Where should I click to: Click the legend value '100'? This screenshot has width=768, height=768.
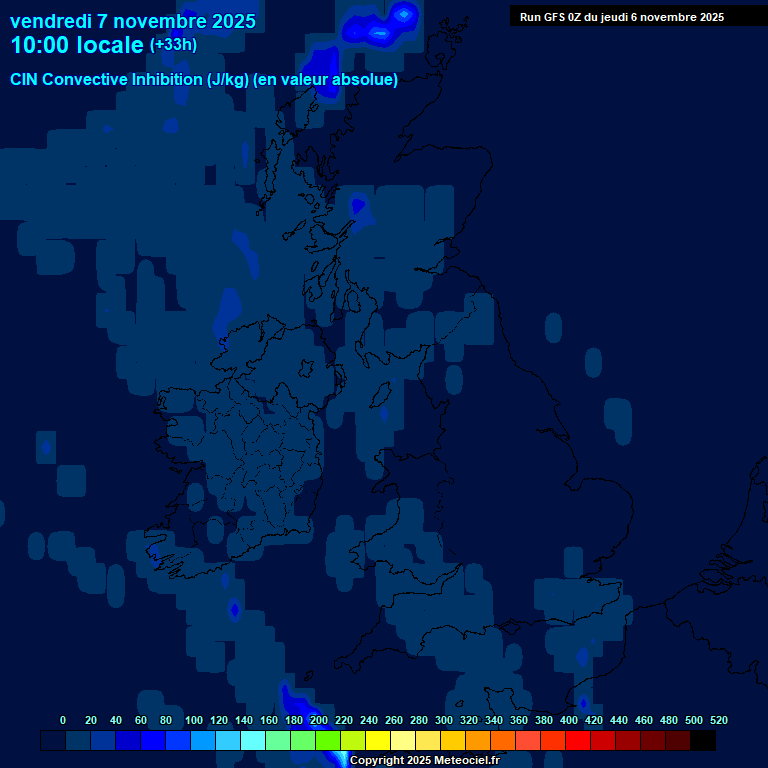(x=194, y=720)
